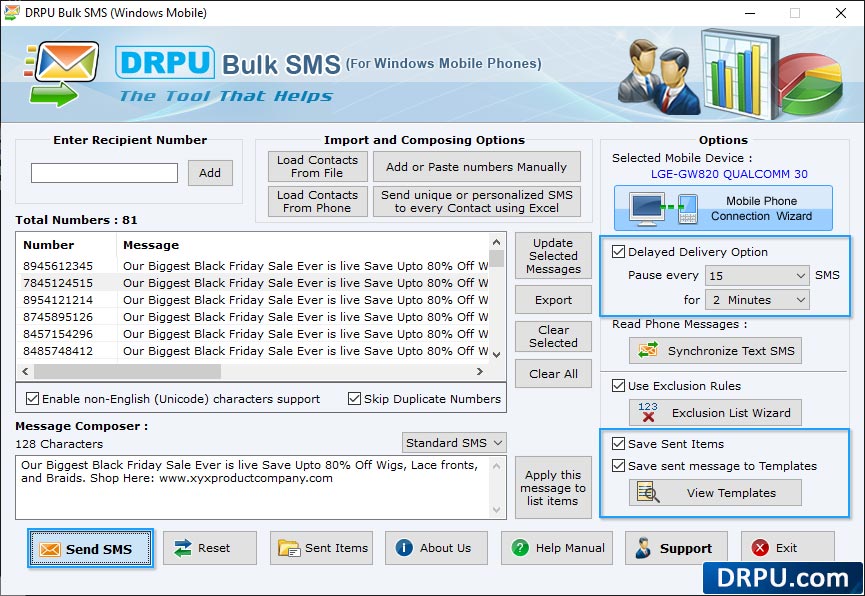Click the DRPU envelope logo in the header

[61, 73]
